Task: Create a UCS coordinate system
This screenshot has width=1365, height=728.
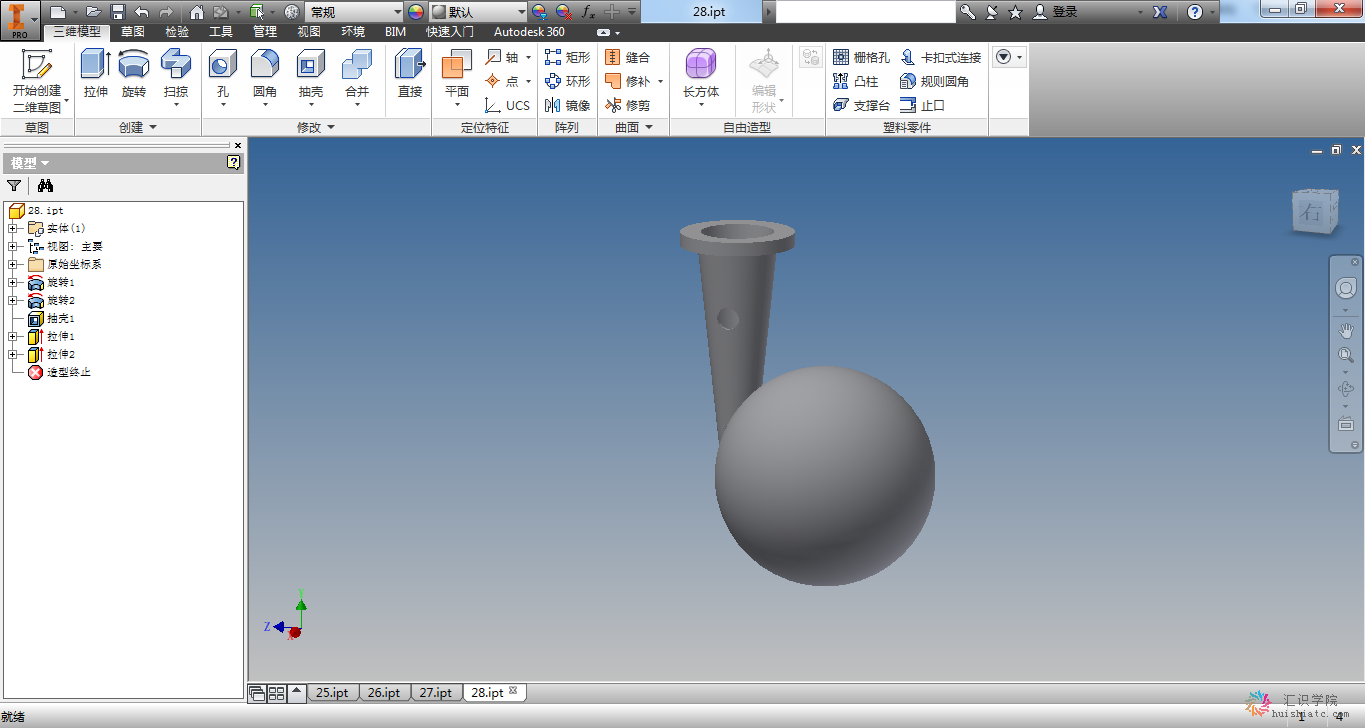Action: (508, 105)
